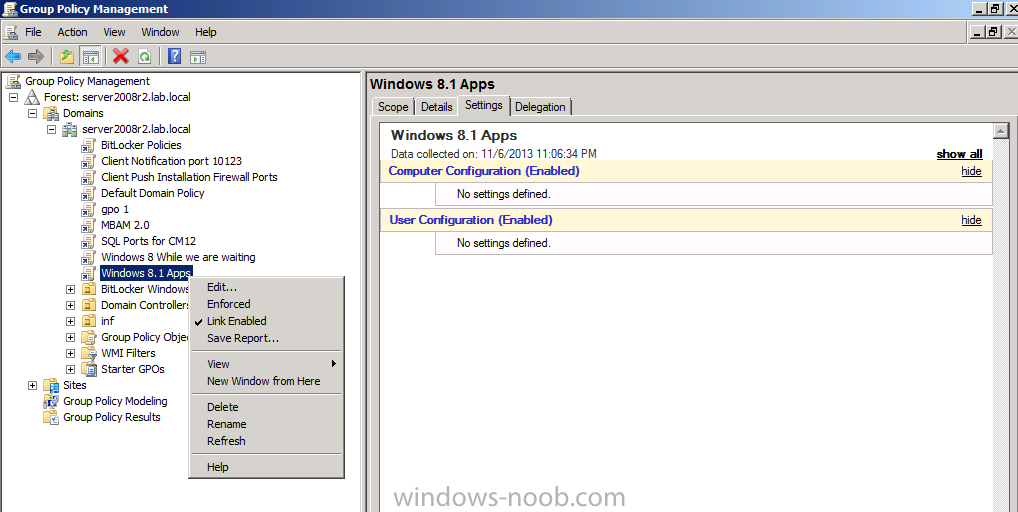
Task: Click the Sites folder icon
Action: pyautogui.click(x=51, y=385)
